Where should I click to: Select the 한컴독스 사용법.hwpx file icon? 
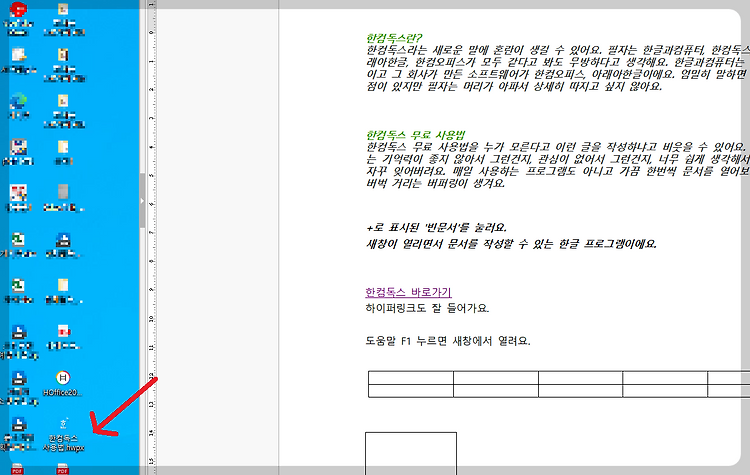tap(63, 435)
